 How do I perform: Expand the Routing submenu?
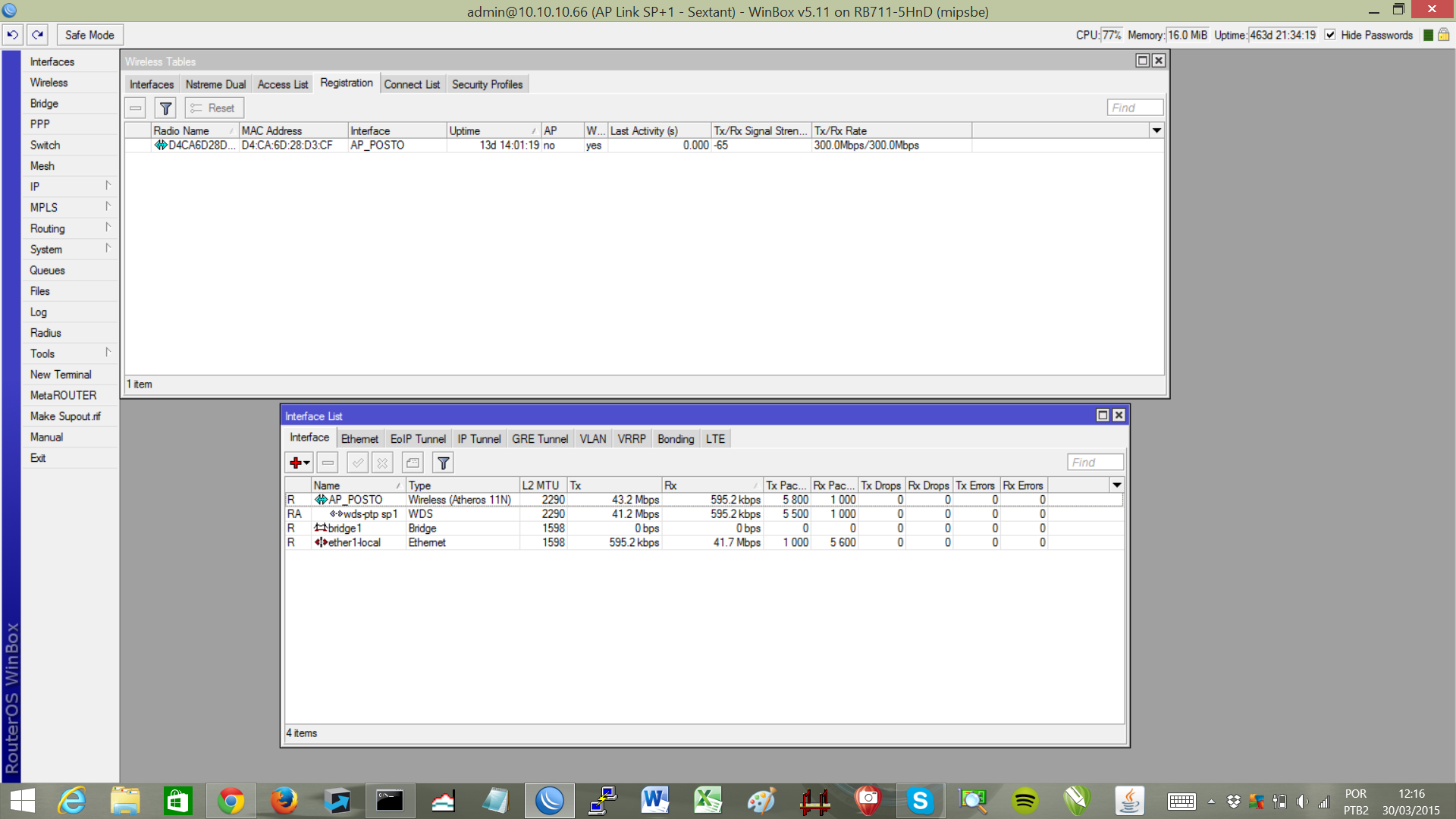click(x=70, y=228)
